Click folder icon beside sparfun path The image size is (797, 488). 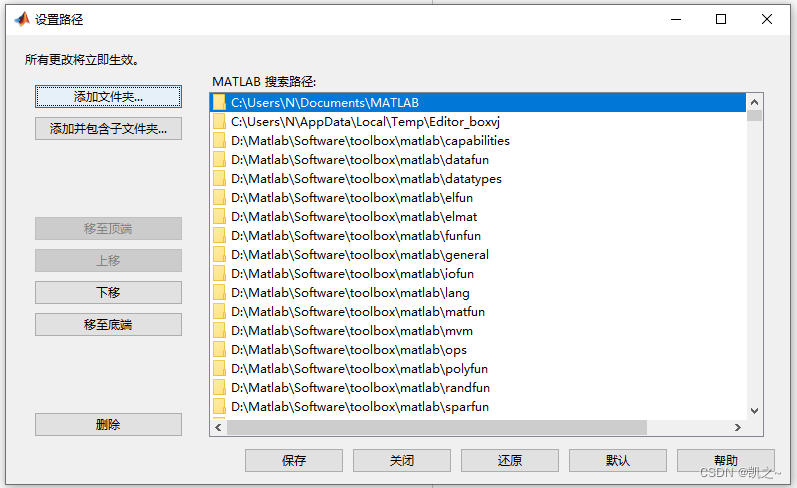tap(219, 407)
